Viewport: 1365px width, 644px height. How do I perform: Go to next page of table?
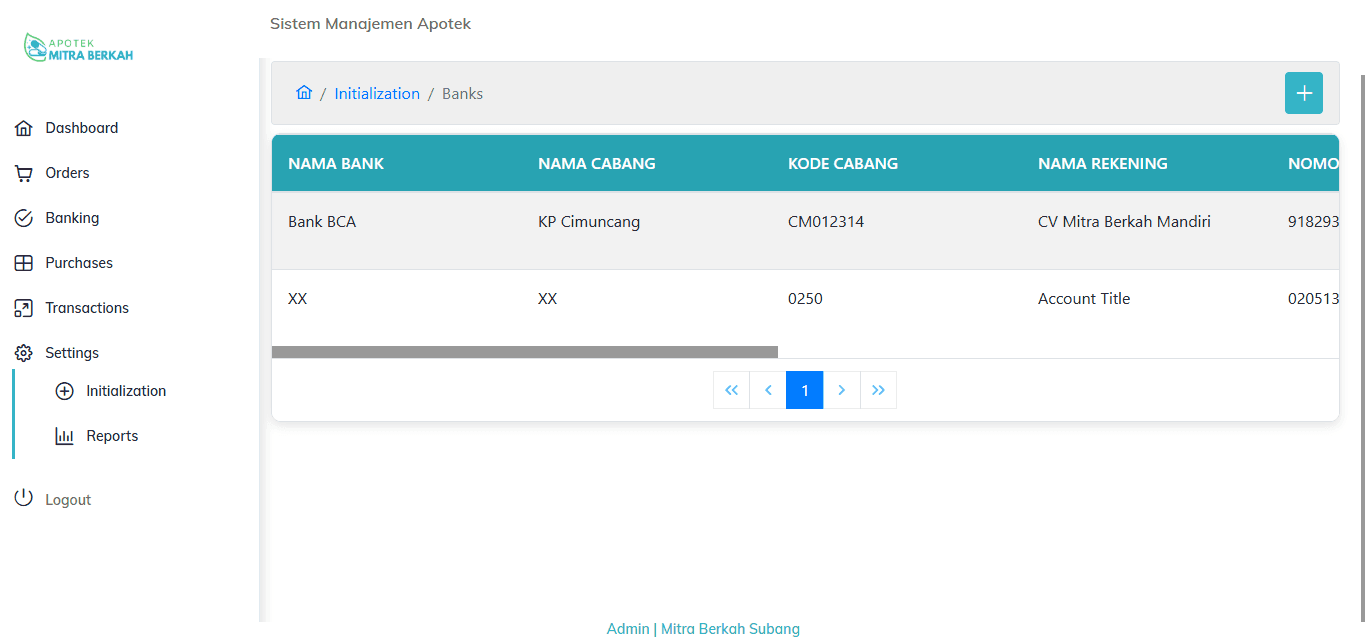click(842, 390)
